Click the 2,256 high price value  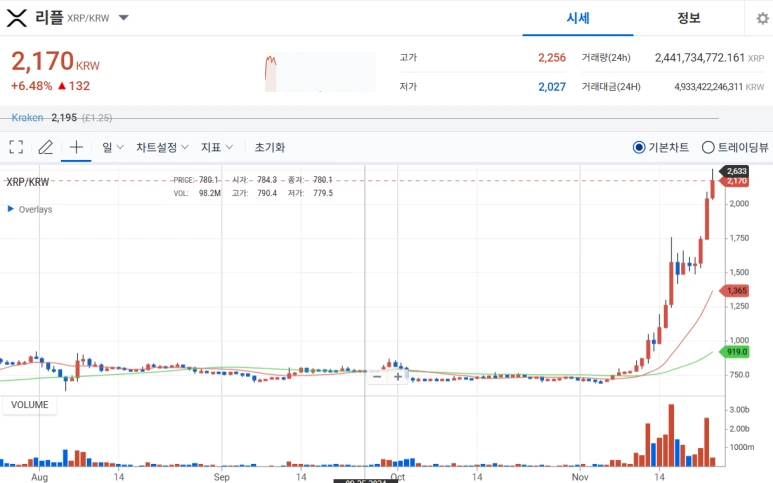point(552,58)
